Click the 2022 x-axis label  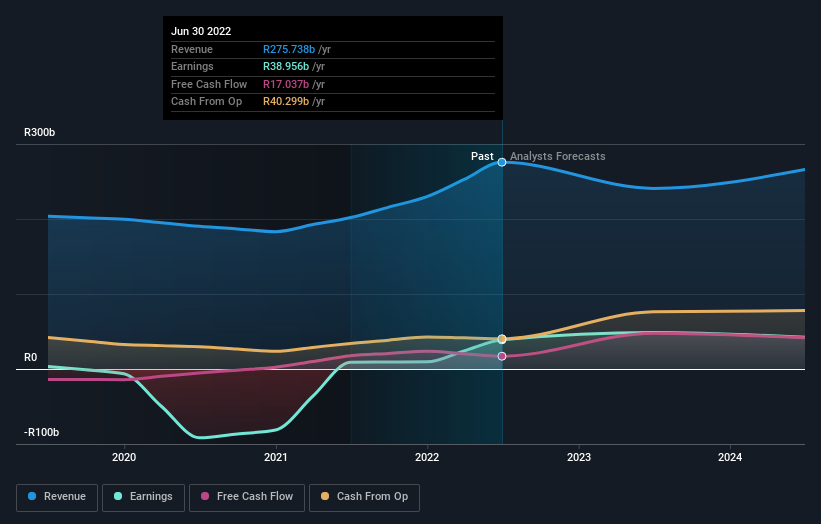pos(427,457)
